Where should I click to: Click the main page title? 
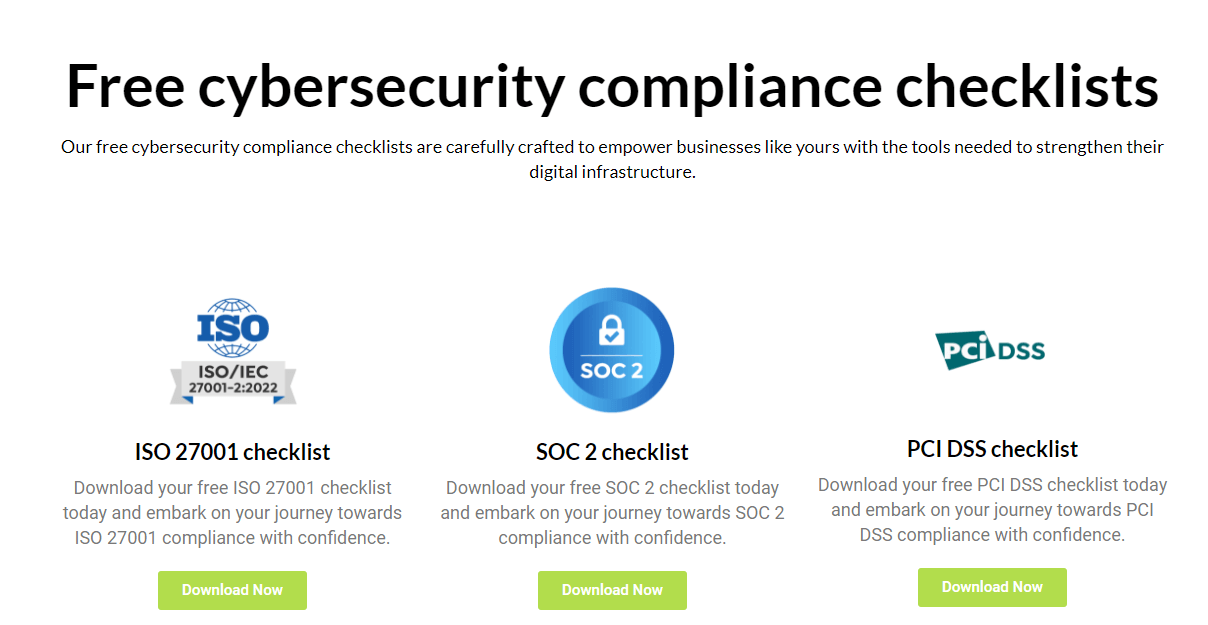coord(610,86)
